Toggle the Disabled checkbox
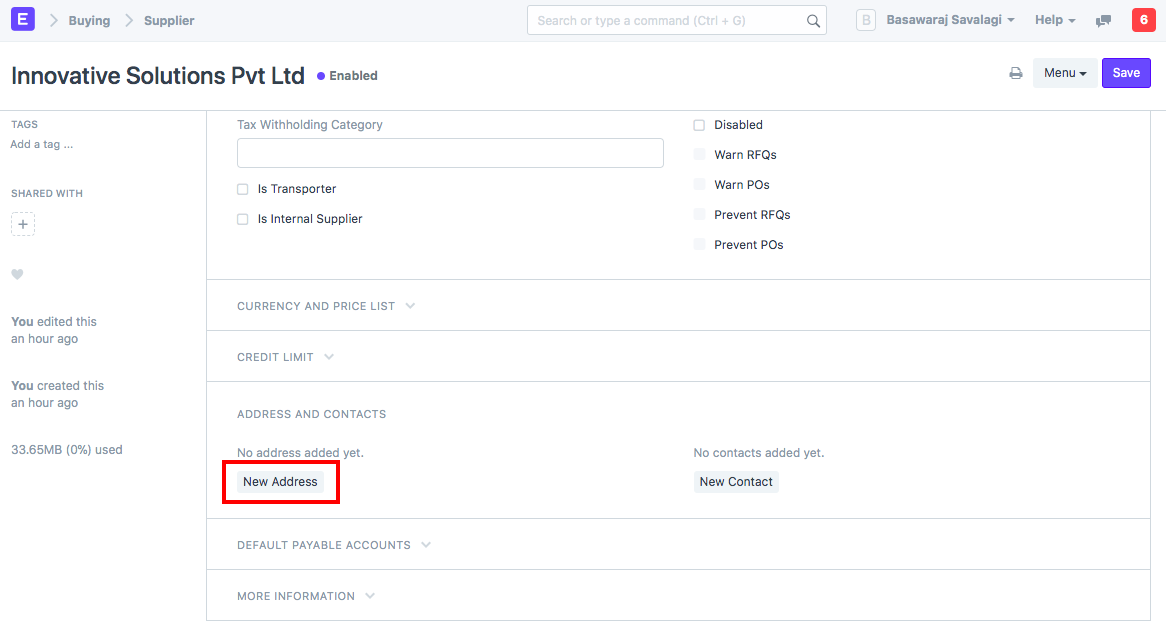This screenshot has width=1166, height=631. click(x=699, y=125)
